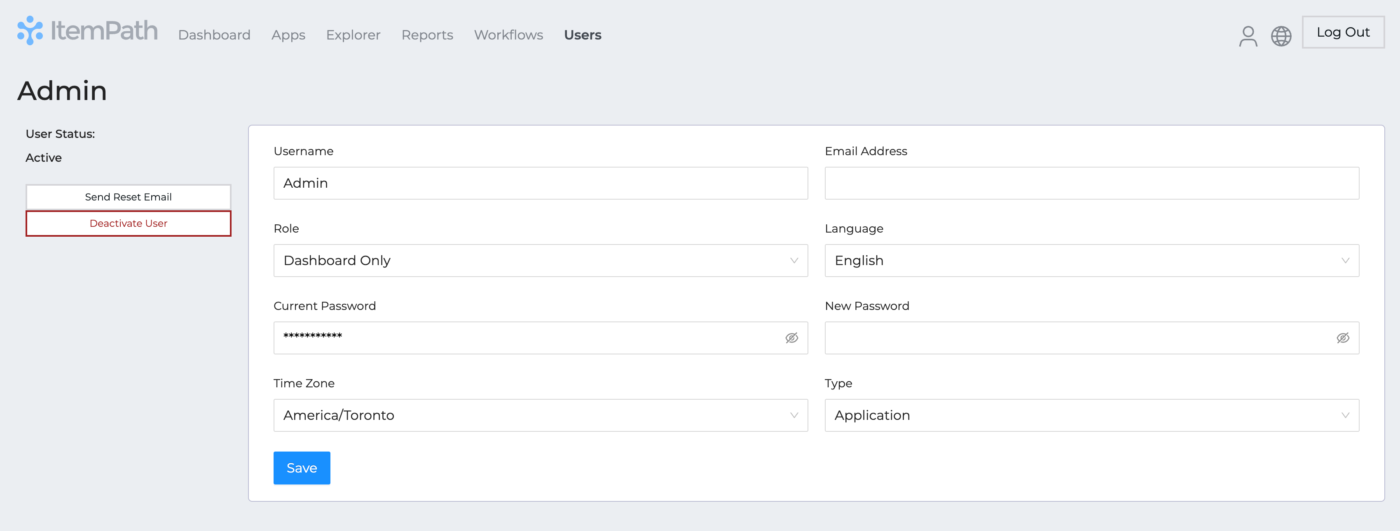Expand the Time Zone dropdown
The width and height of the screenshot is (1400, 531).
[x=540, y=415]
